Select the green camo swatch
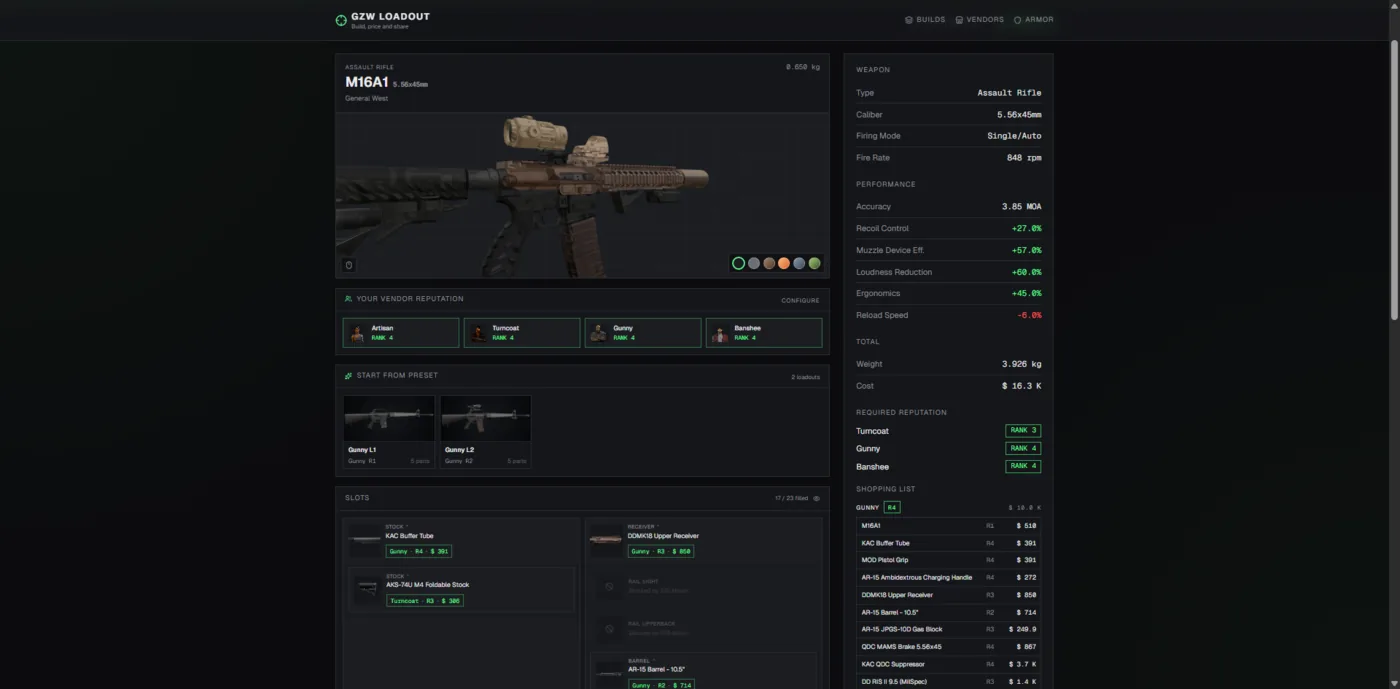1400x689 pixels. pyautogui.click(x=814, y=264)
